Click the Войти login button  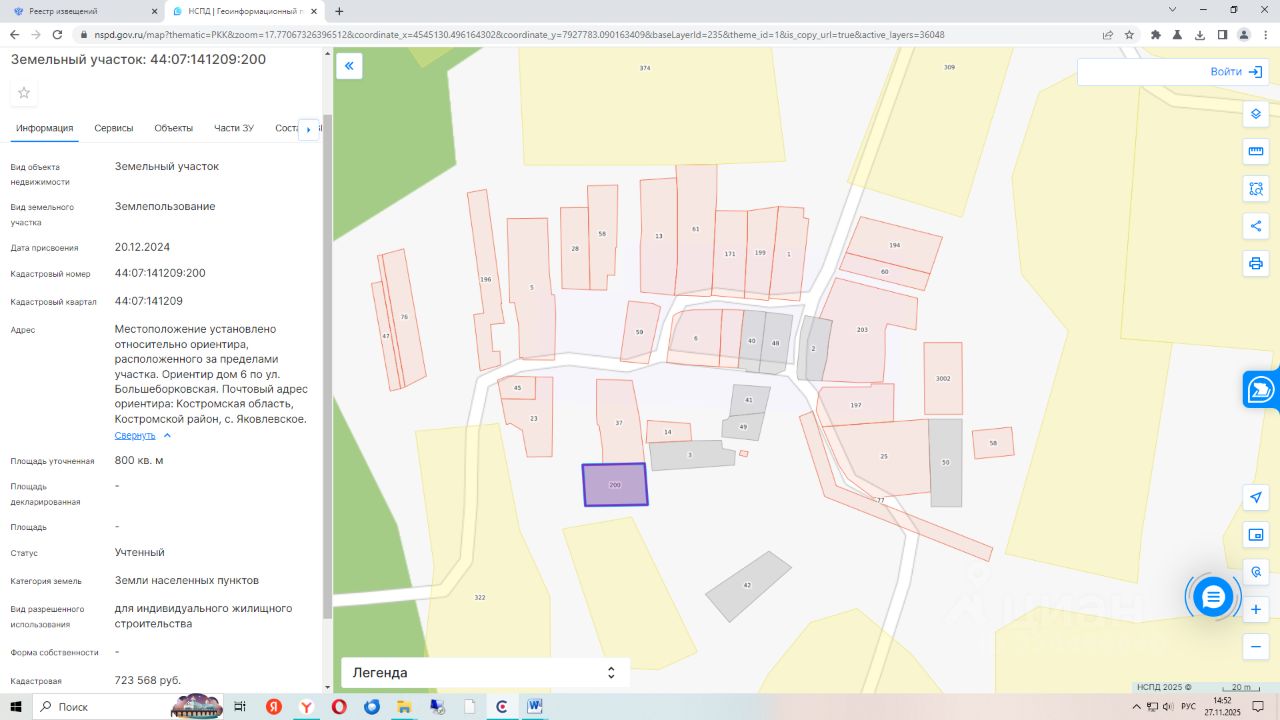(x=1236, y=72)
